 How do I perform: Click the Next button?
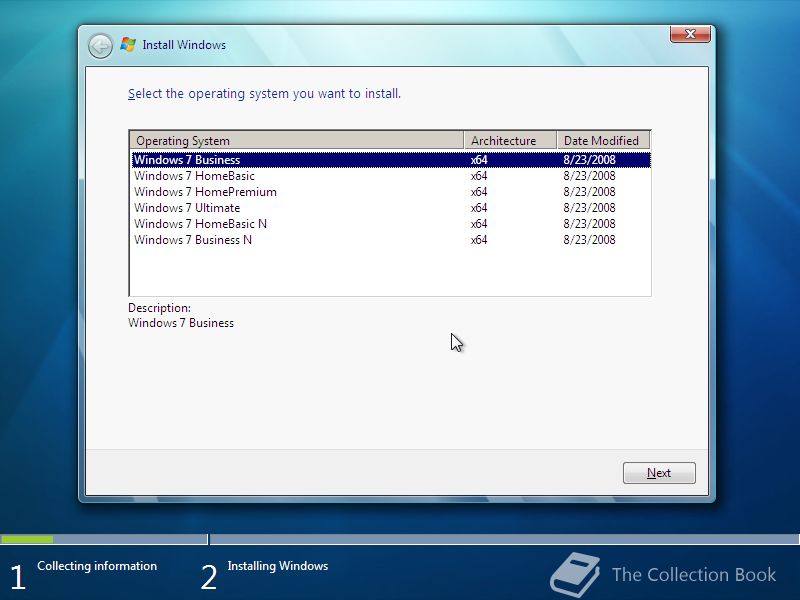pyautogui.click(x=659, y=473)
